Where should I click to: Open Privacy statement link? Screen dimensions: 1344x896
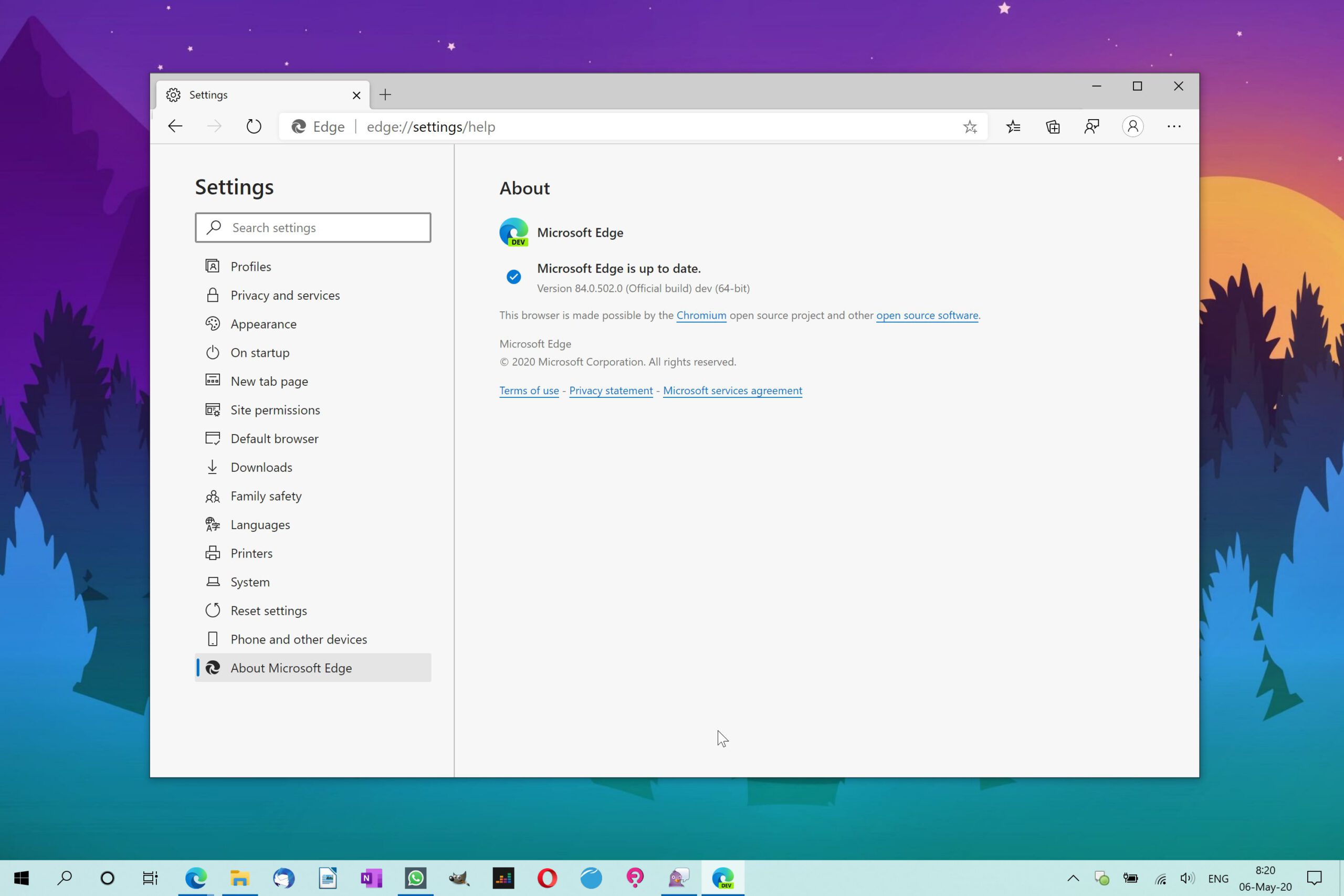pos(611,391)
